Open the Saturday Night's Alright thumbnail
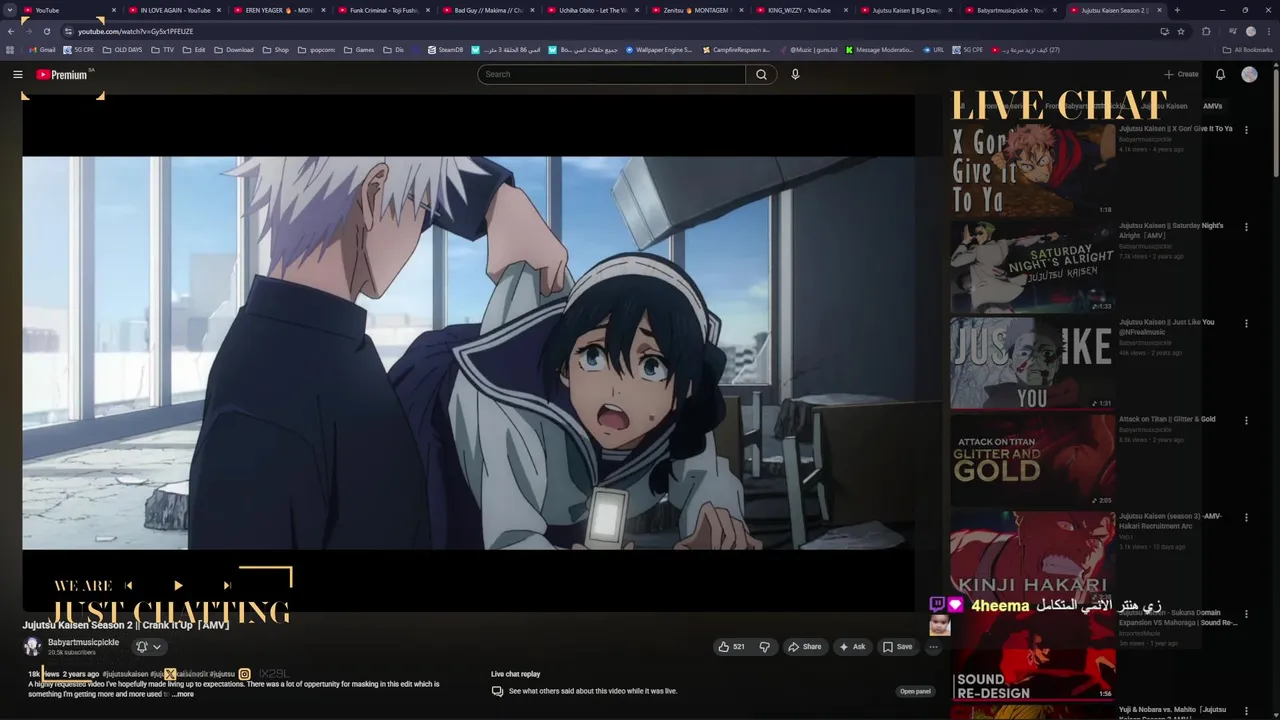Image resolution: width=1280 pixels, height=720 pixels. [1032, 266]
